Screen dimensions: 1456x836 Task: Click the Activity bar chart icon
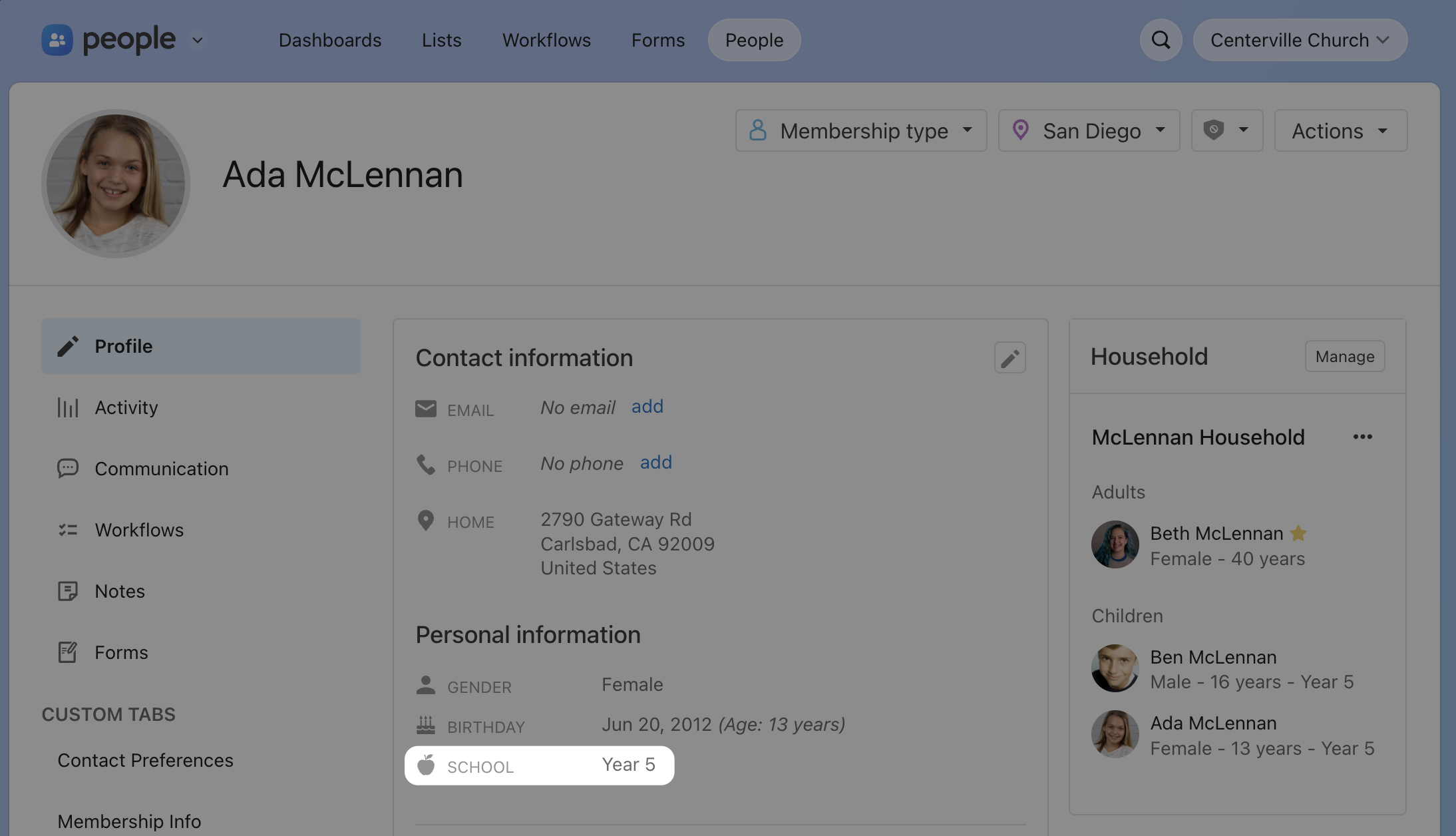pyautogui.click(x=68, y=407)
